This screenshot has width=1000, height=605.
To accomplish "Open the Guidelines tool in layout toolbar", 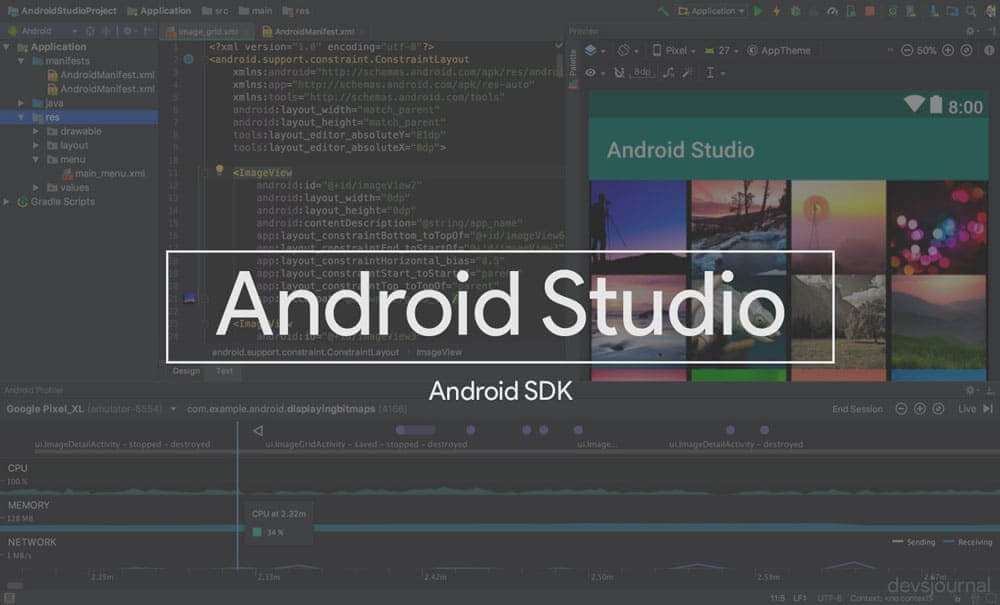I will pos(710,73).
